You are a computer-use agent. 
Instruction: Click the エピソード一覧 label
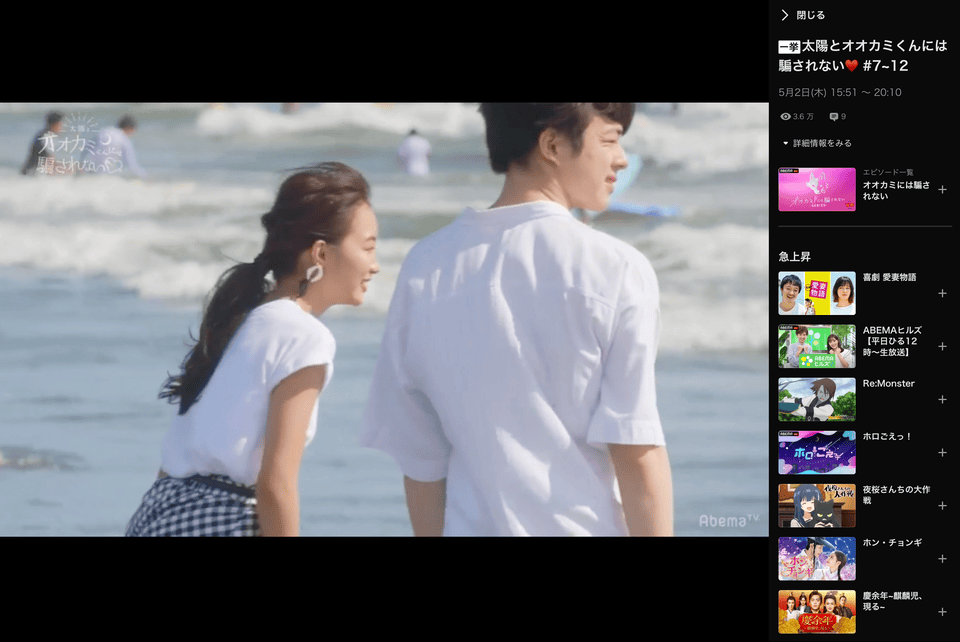(x=888, y=172)
